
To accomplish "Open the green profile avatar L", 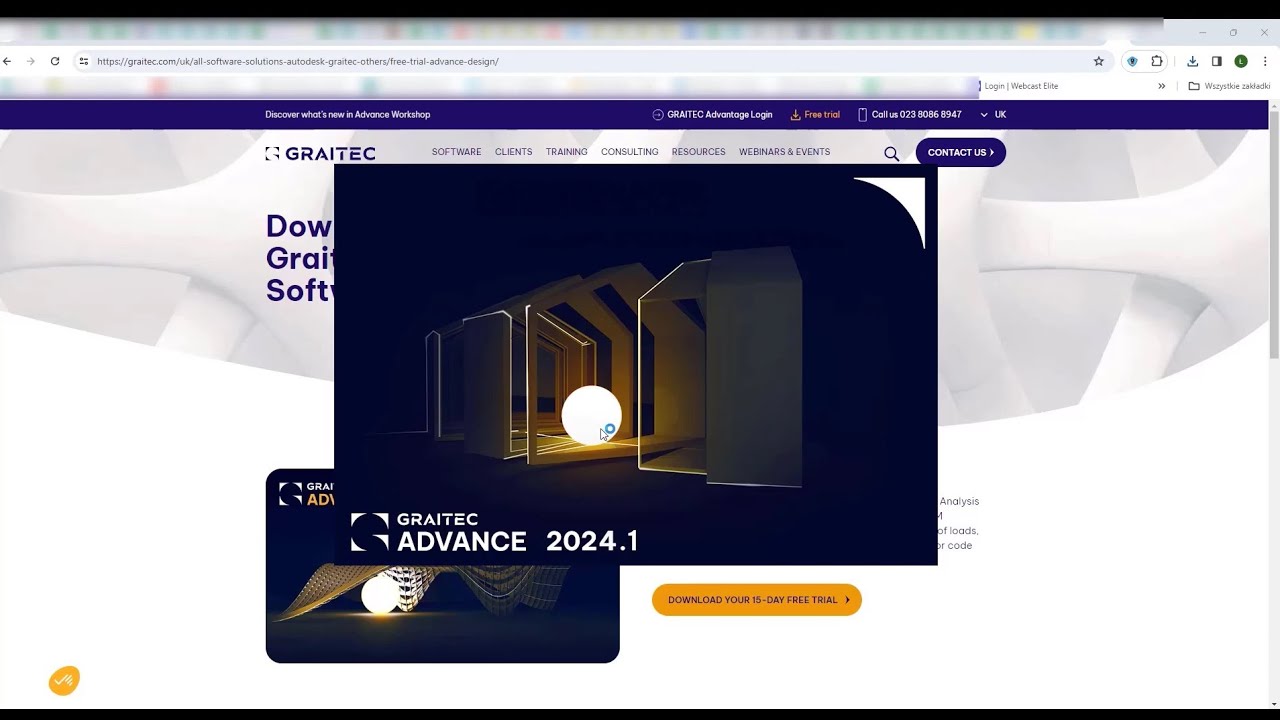I will click(x=1241, y=61).
